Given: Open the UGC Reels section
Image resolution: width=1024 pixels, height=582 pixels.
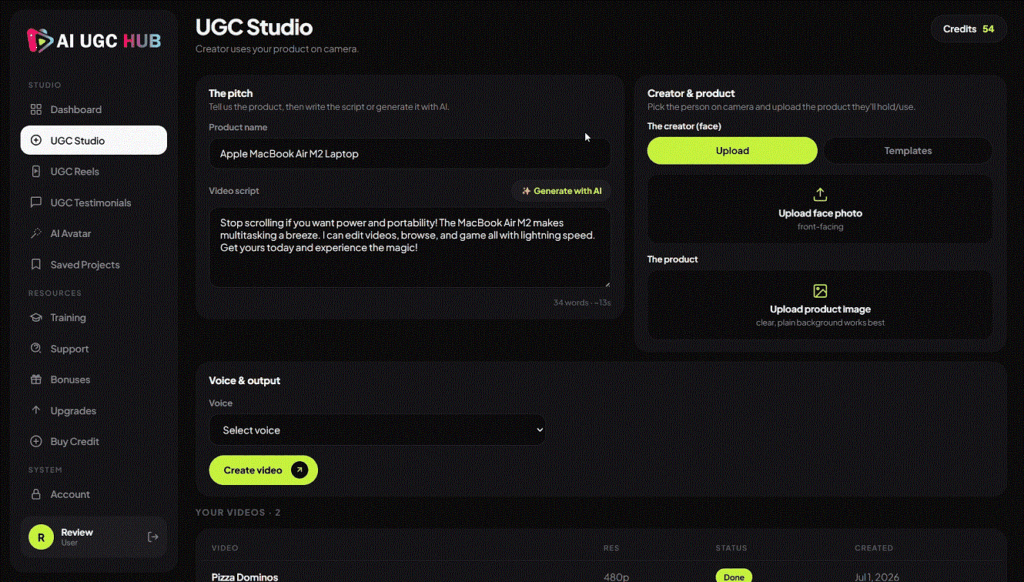Looking at the screenshot, I should click(93, 171).
